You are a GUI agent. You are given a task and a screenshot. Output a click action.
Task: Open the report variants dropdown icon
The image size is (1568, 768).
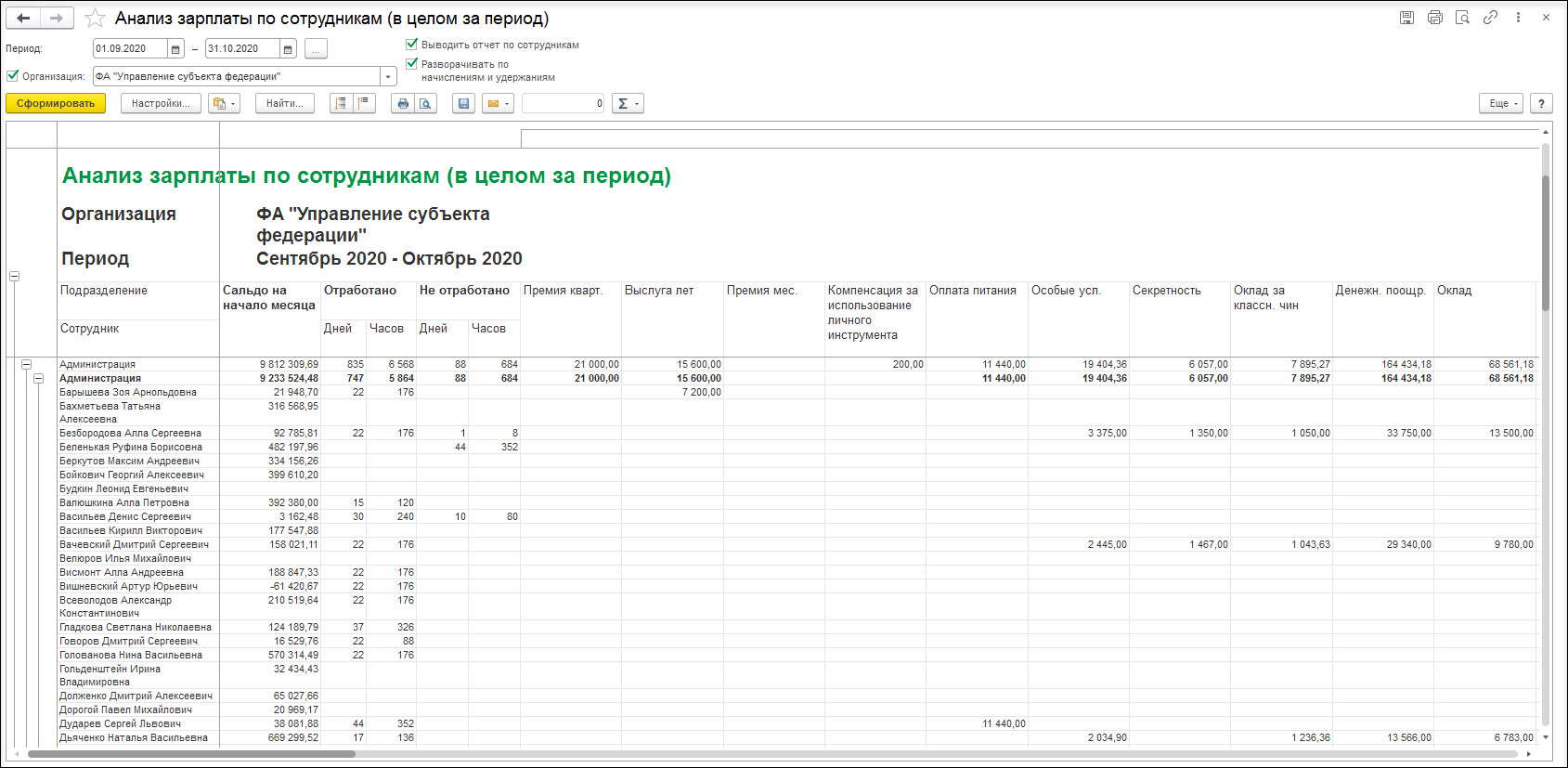pos(224,104)
